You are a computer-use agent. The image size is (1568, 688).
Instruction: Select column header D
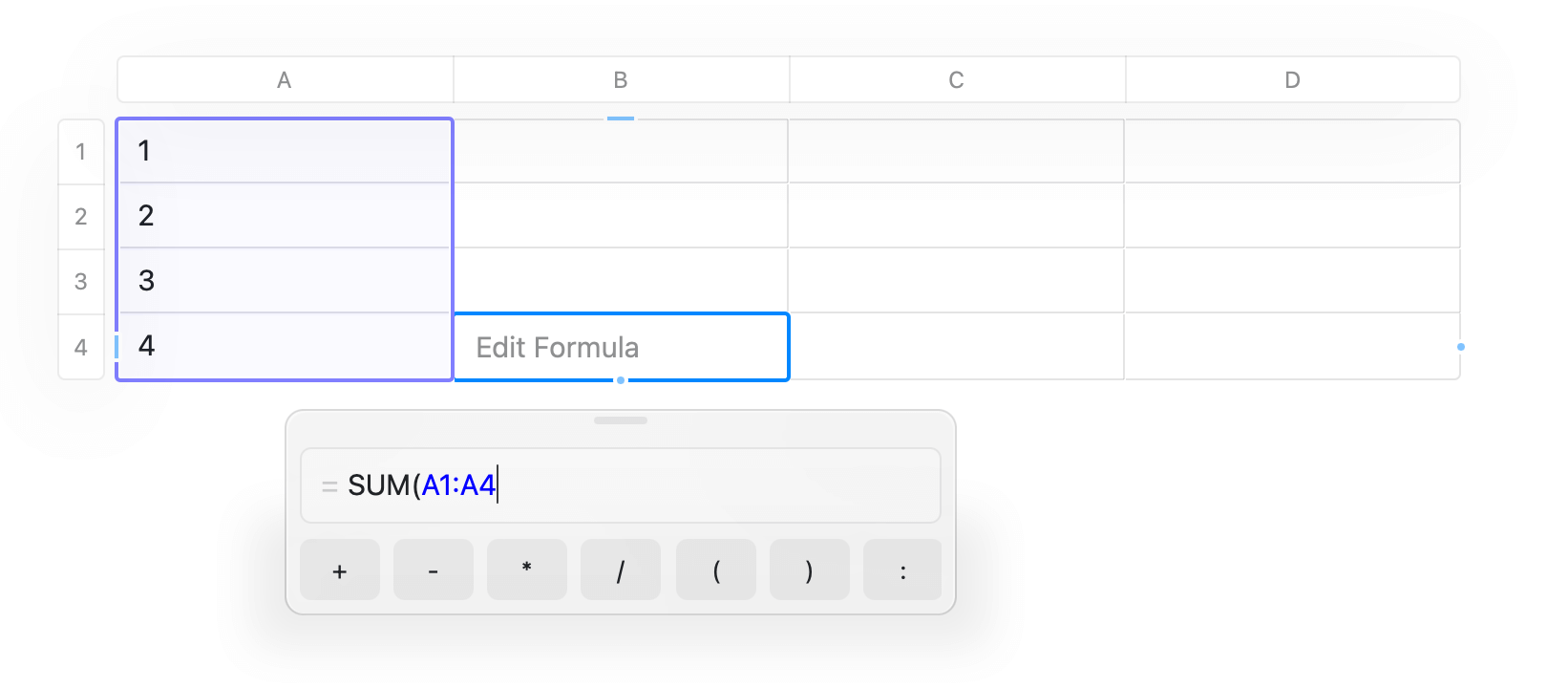pyautogui.click(x=1292, y=79)
